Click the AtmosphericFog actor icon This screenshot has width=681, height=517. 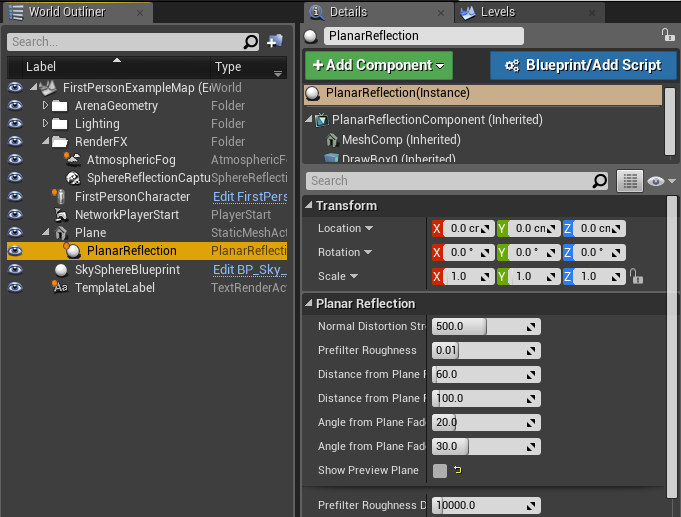(x=72, y=160)
